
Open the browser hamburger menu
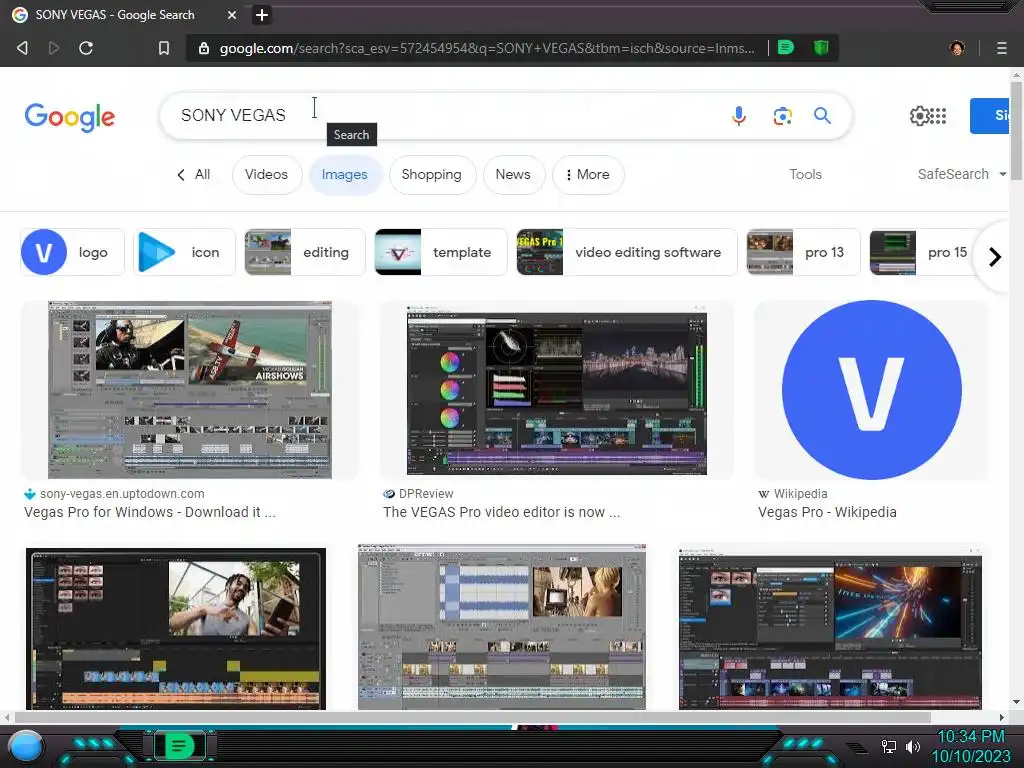tap(1001, 48)
